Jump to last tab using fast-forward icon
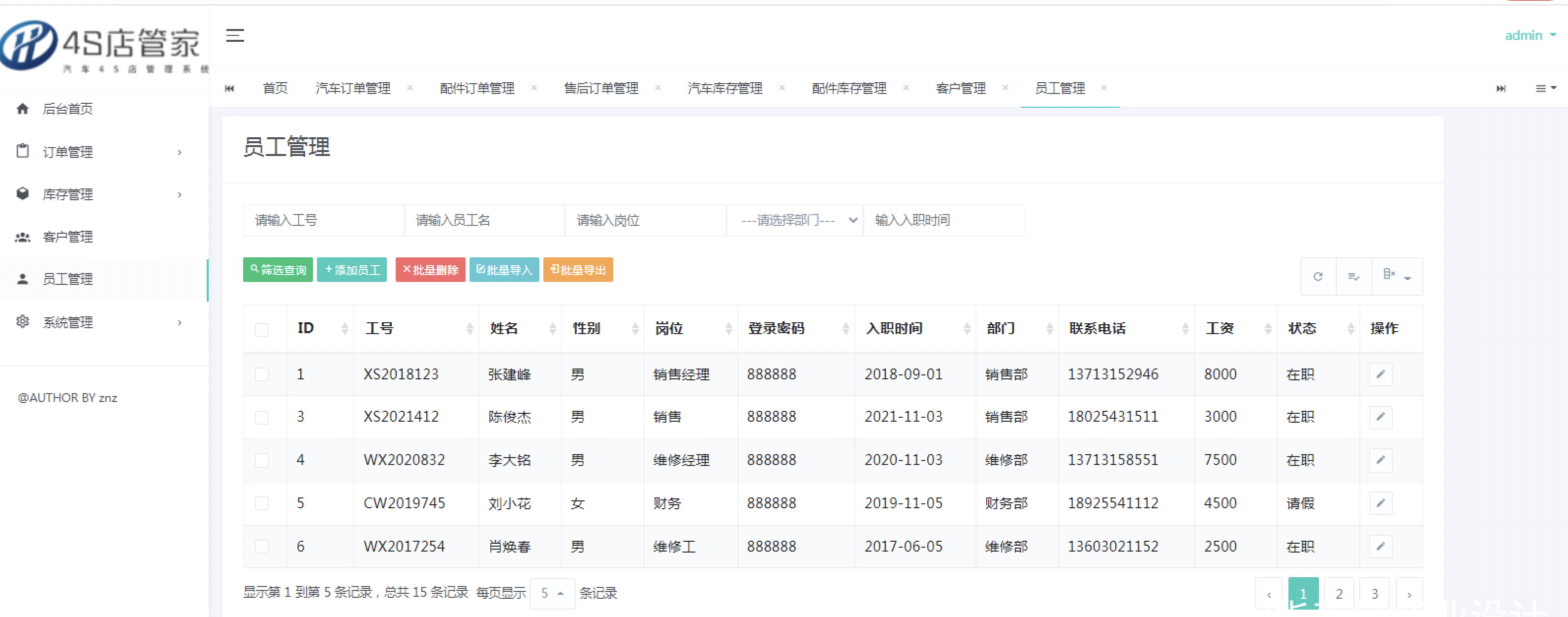1568x617 pixels. pyautogui.click(x=1501, y=88)
